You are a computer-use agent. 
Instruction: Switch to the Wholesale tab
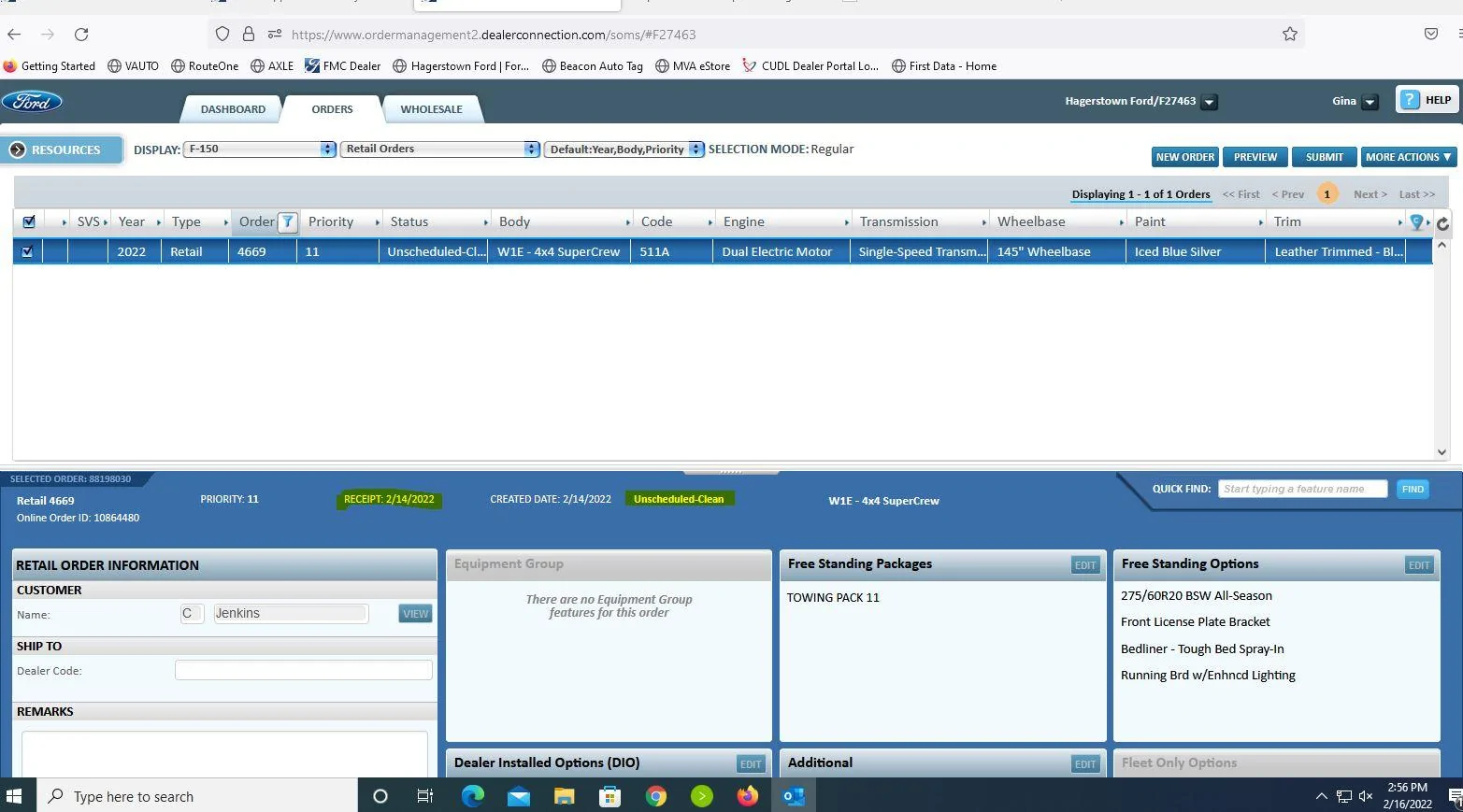(431, 109)
